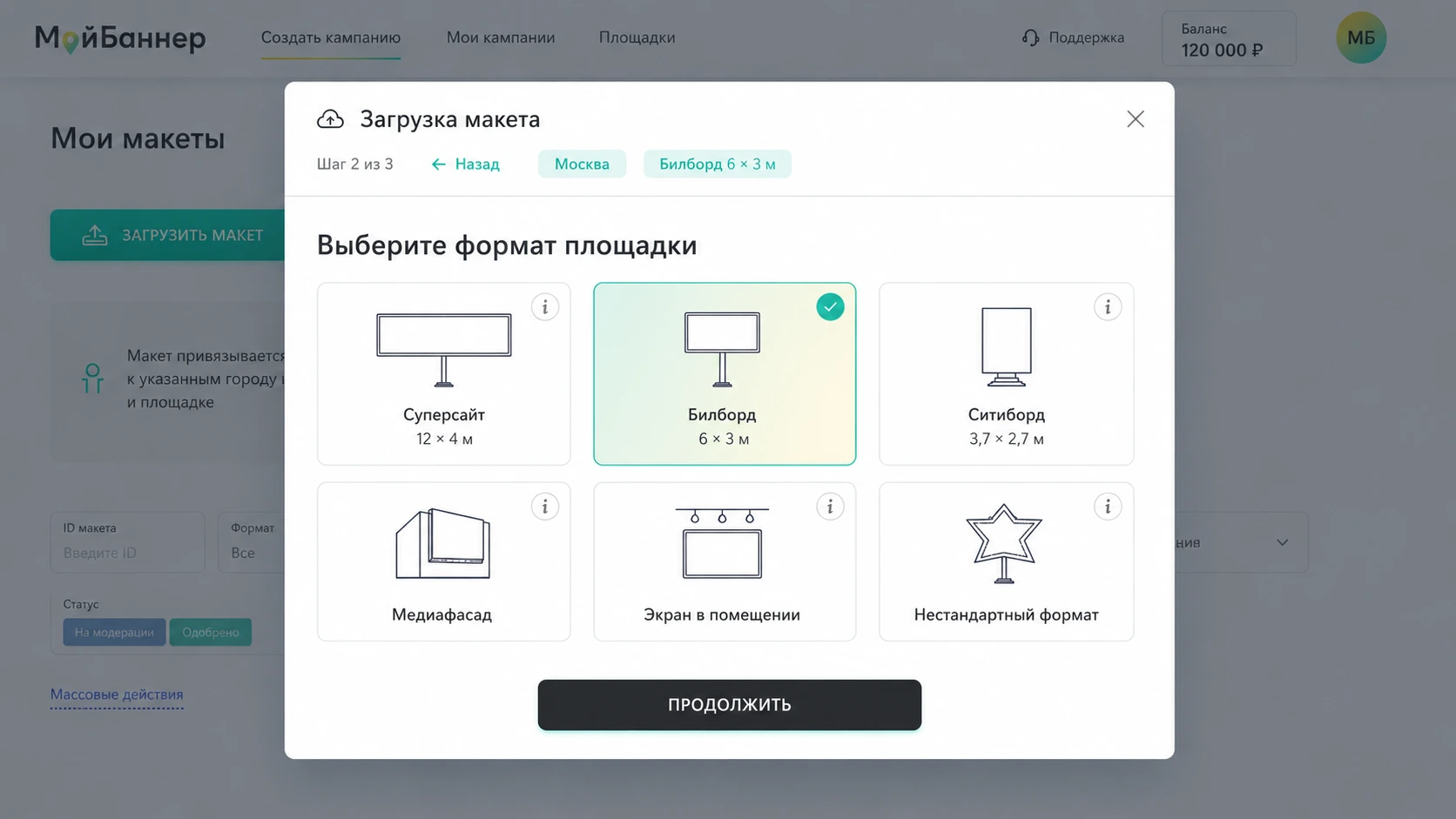Viewport: 1456px width, 819px height.
Task: Select the Суперсайт 12 × 4 м card
Action: [444, 374]
